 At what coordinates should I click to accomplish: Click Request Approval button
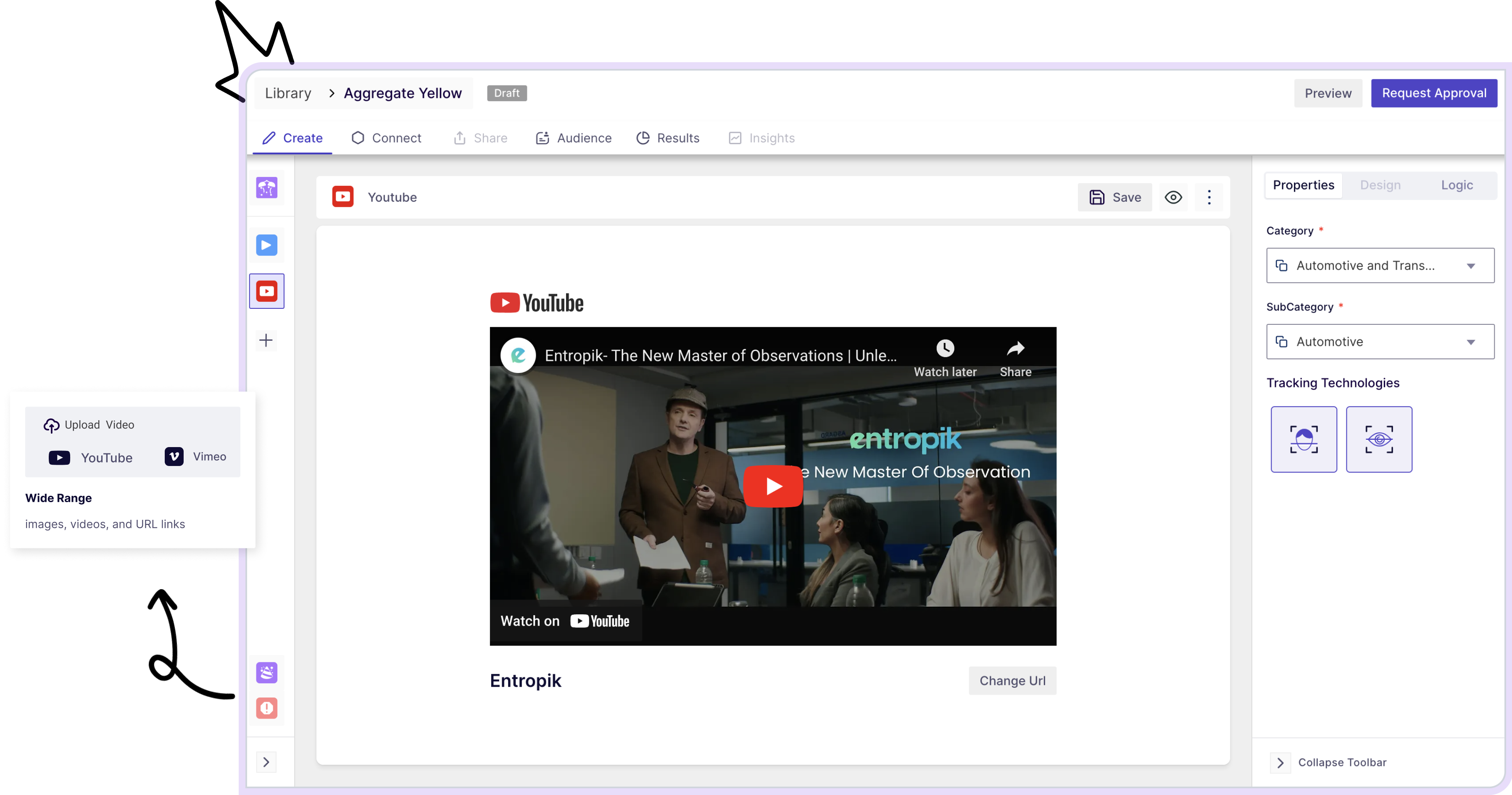(x=1434, y=93)
